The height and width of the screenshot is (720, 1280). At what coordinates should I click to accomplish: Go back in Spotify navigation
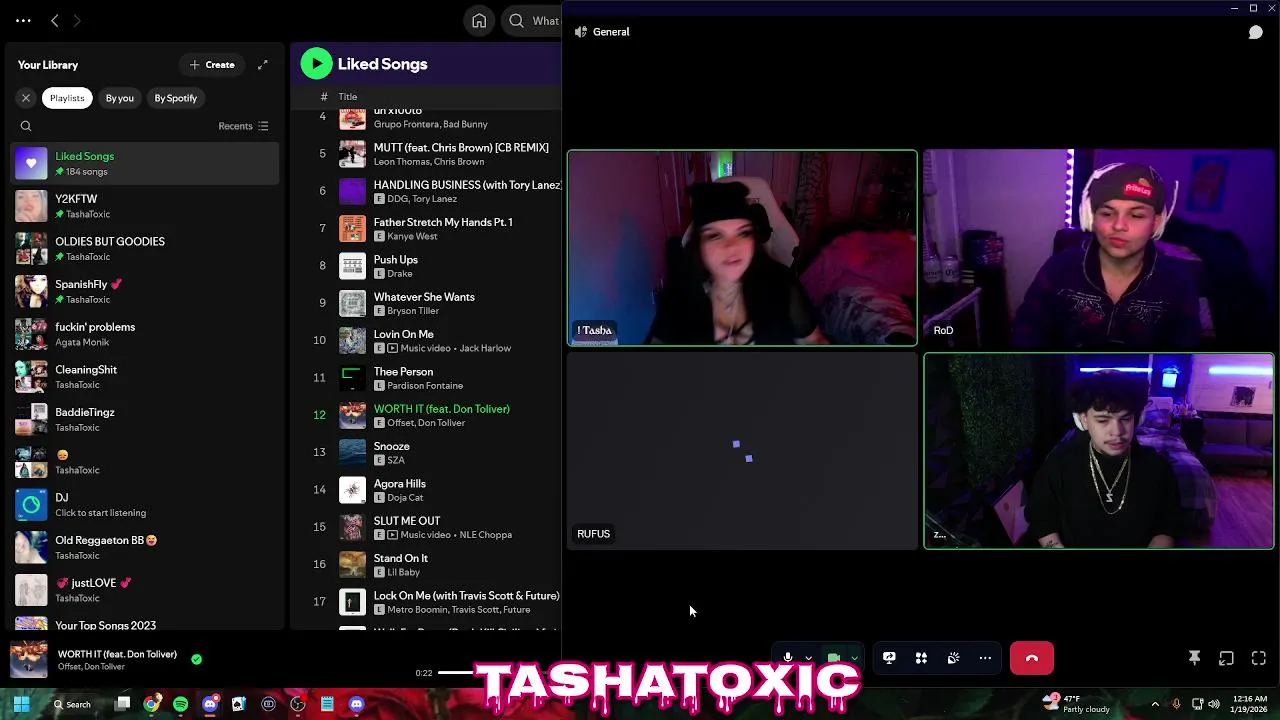55,20
